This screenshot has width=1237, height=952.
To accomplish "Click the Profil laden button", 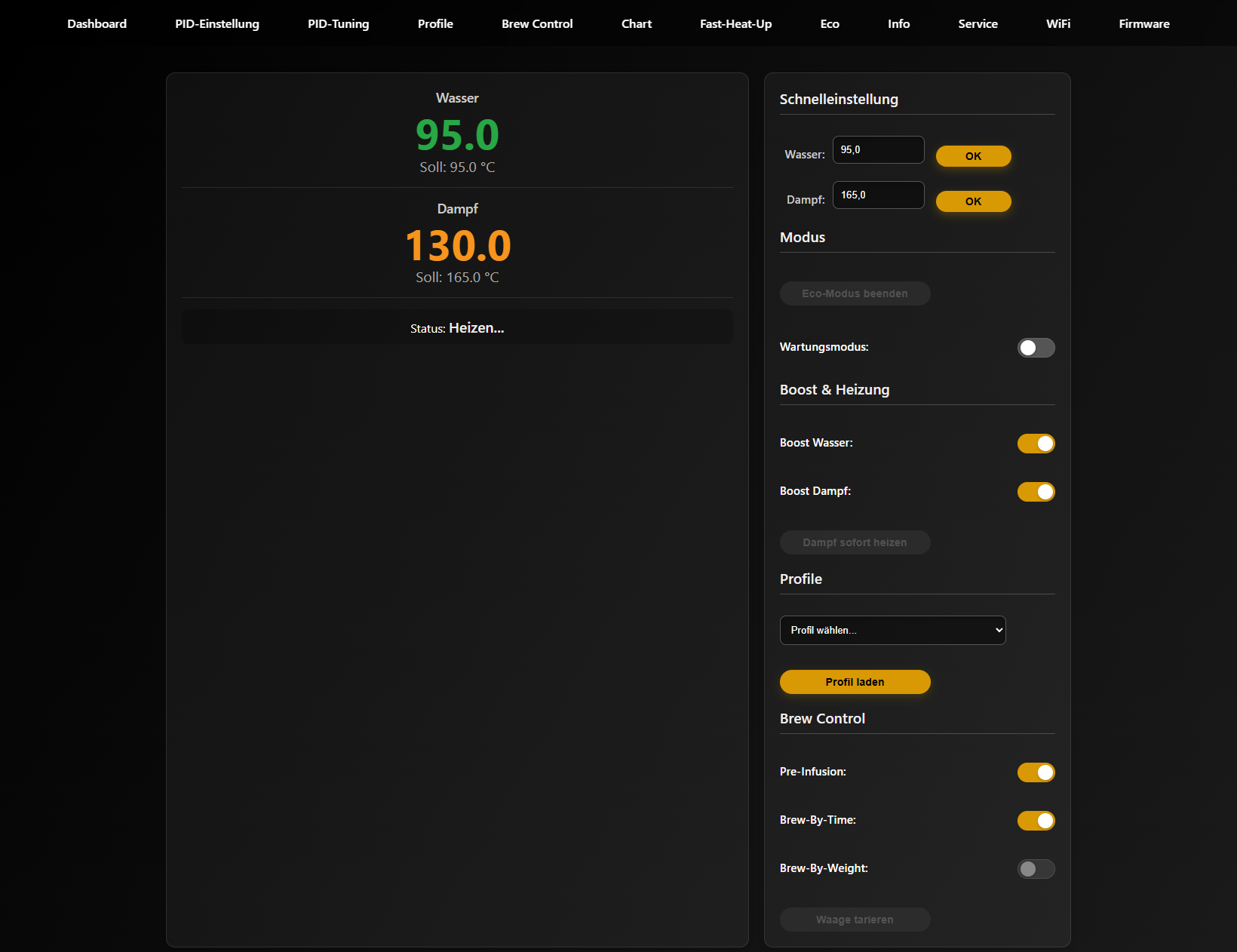I will (855, 682).
